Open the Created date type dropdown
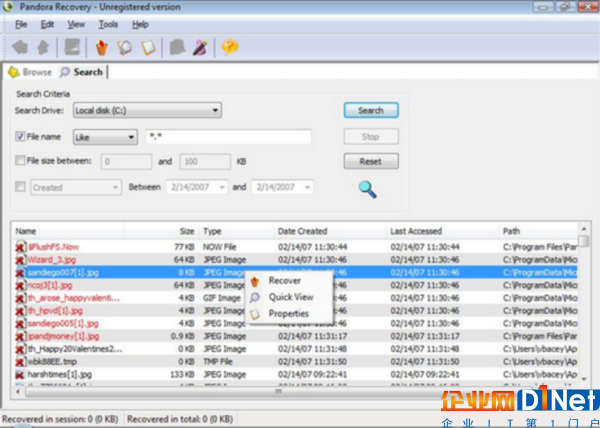Viewport: 600px width, 428px height. (x=76, y=187)
